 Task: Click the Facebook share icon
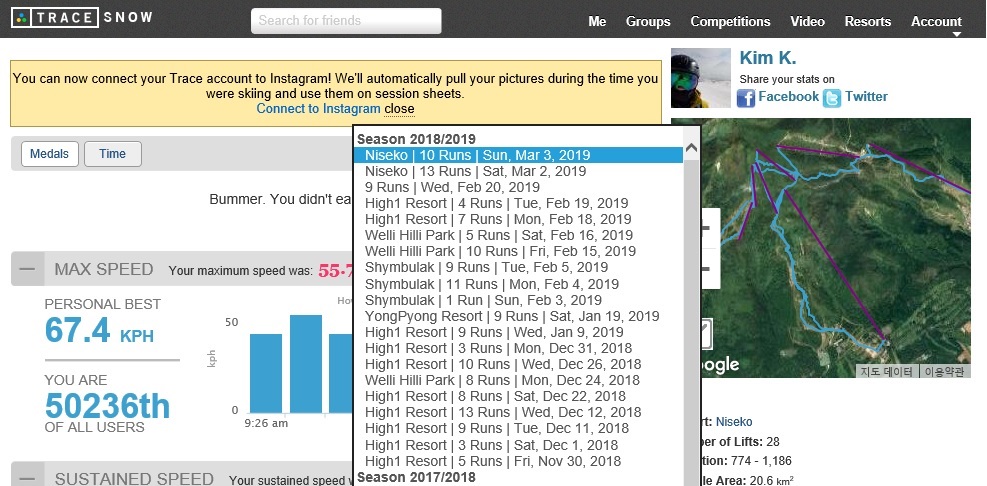746,98
